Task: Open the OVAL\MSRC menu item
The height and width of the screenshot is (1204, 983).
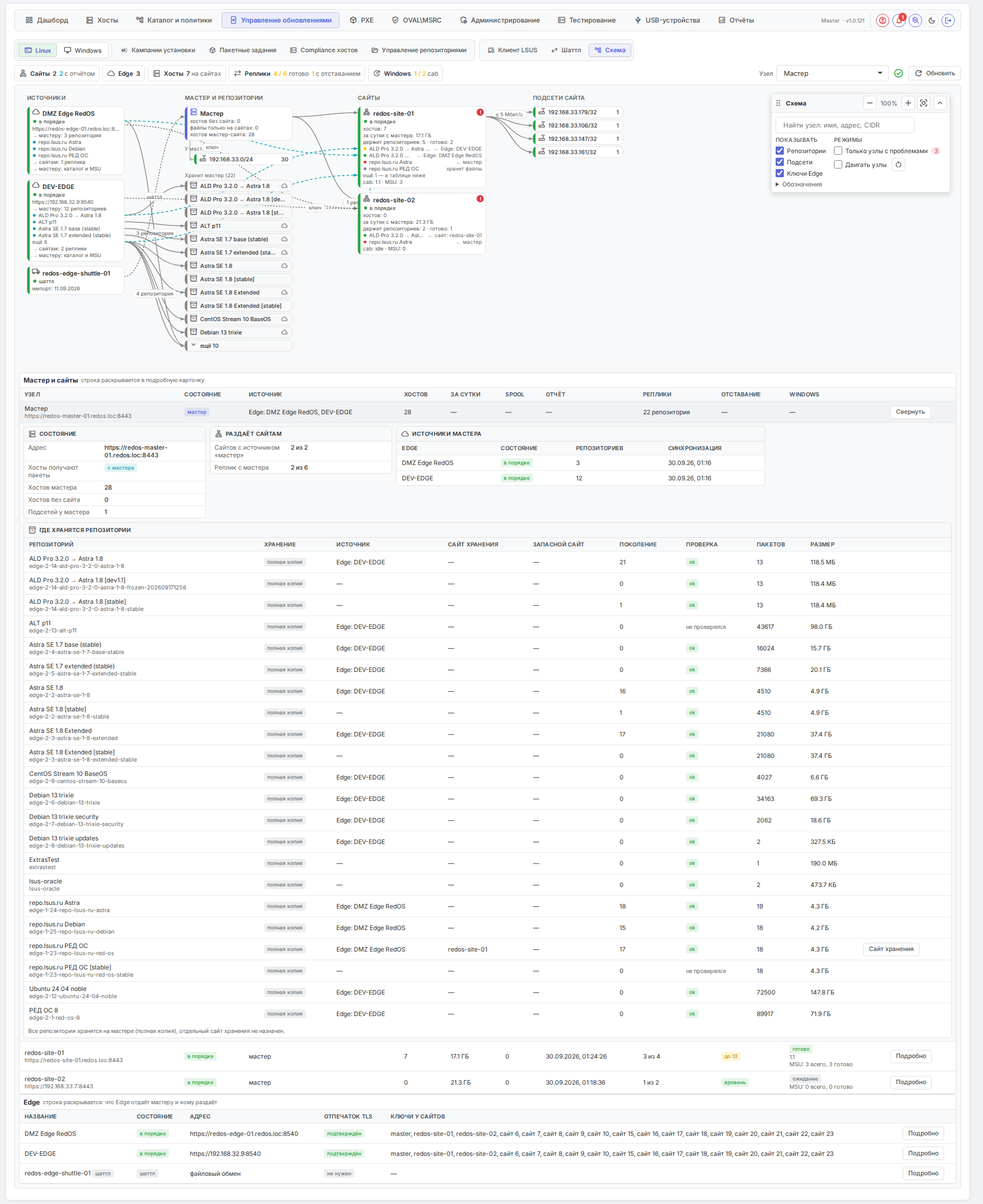Action: [417, 20]
